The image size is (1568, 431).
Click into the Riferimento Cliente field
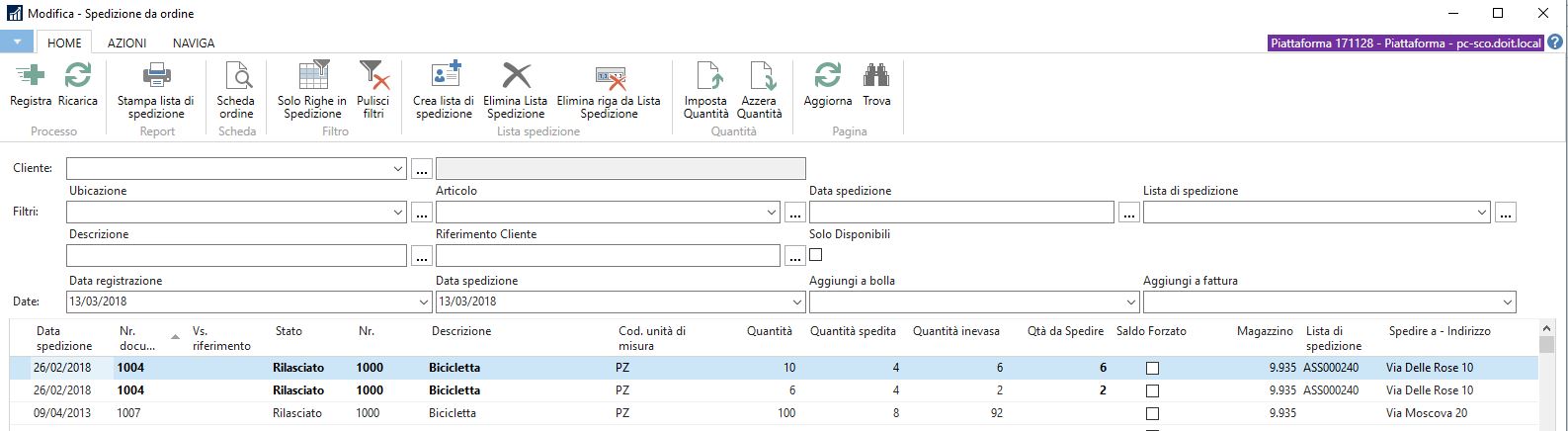[608, 256]
